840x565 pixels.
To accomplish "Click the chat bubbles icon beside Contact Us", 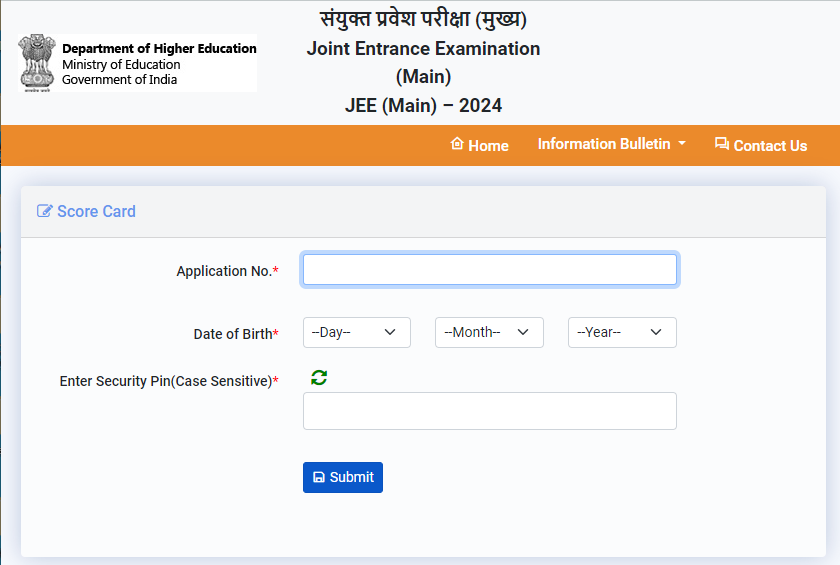I will [722, 144].
